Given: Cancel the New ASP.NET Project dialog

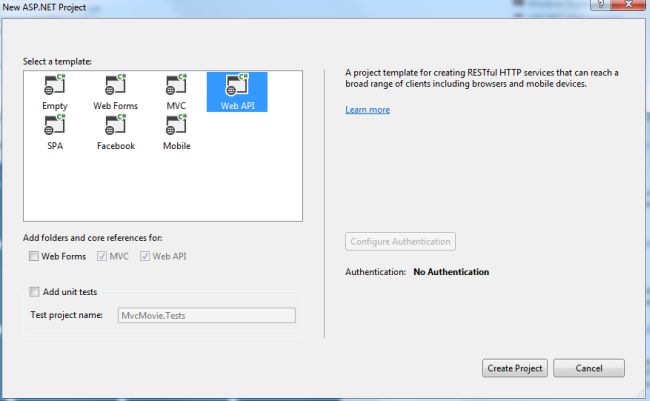Looking at the screenshot, I should click(x=589, y=368).
